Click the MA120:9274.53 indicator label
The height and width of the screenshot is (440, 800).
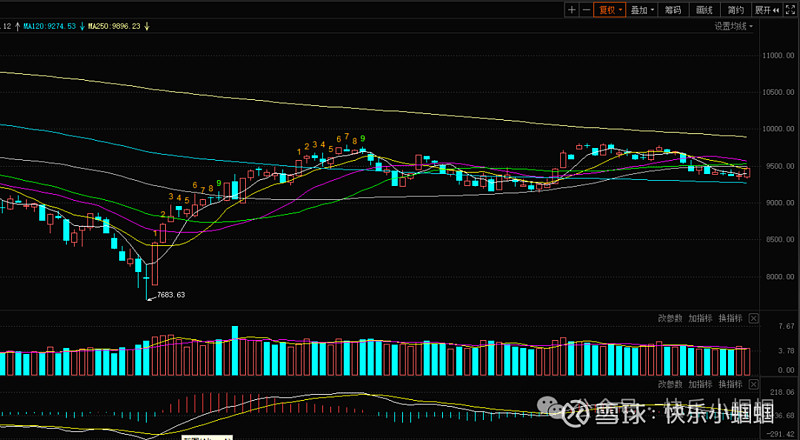point(49,26)
